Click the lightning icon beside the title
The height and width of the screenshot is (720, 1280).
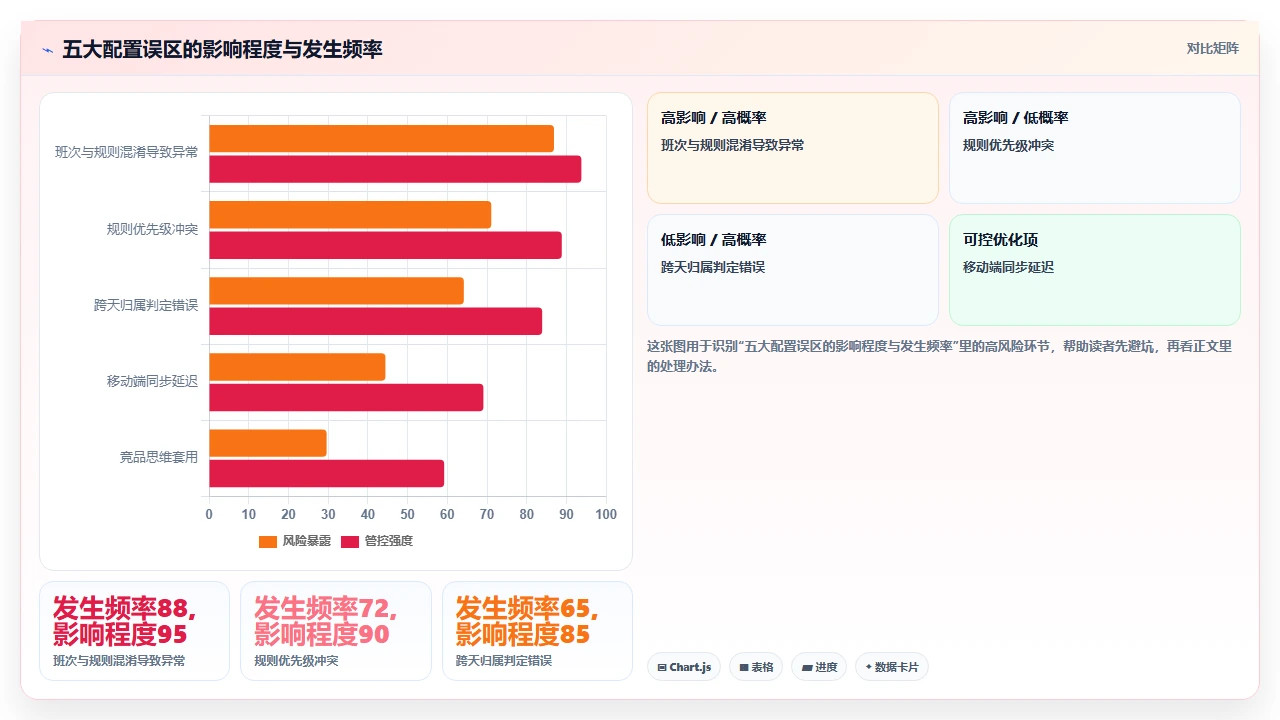pyautogui.click(x=47, y=50)
